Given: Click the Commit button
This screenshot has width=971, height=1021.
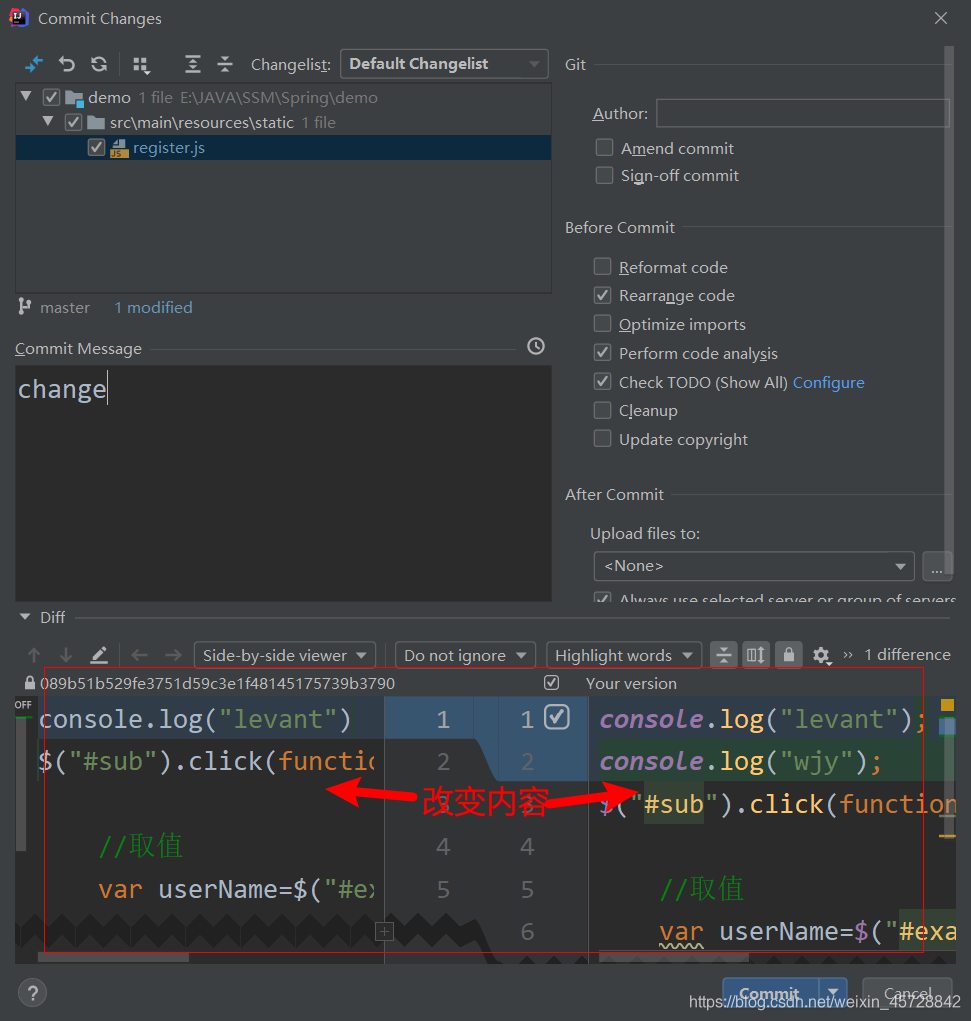Looking at the screenshot, I should click(x=770, y=992).
